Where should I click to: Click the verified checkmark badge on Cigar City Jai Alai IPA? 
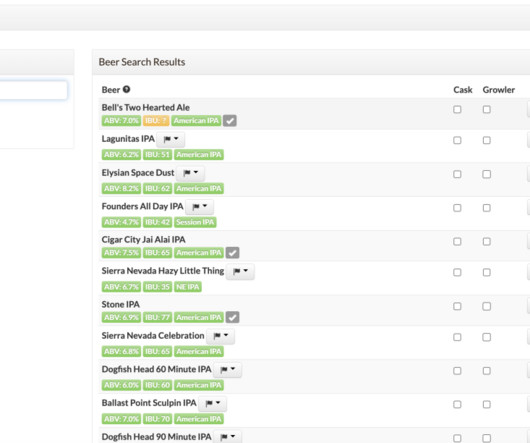[x=233, y=253]
